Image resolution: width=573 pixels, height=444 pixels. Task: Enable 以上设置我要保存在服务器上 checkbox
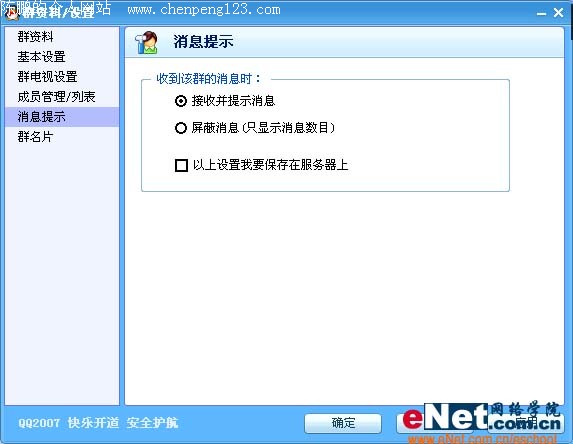click(181, 165)
